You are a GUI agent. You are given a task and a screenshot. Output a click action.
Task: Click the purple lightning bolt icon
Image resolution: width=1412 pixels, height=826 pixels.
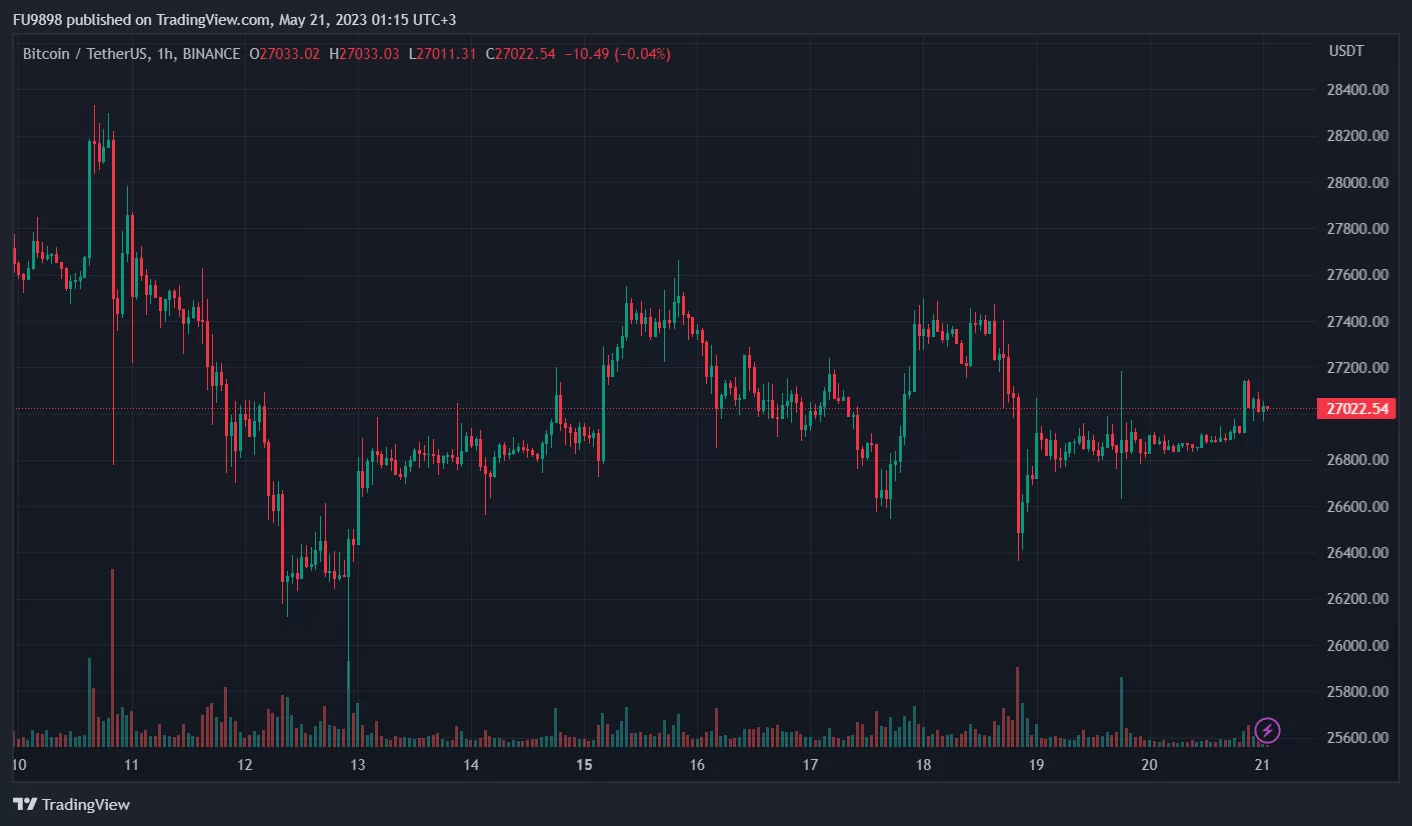pyautogui.click(x=1267, y=730)
